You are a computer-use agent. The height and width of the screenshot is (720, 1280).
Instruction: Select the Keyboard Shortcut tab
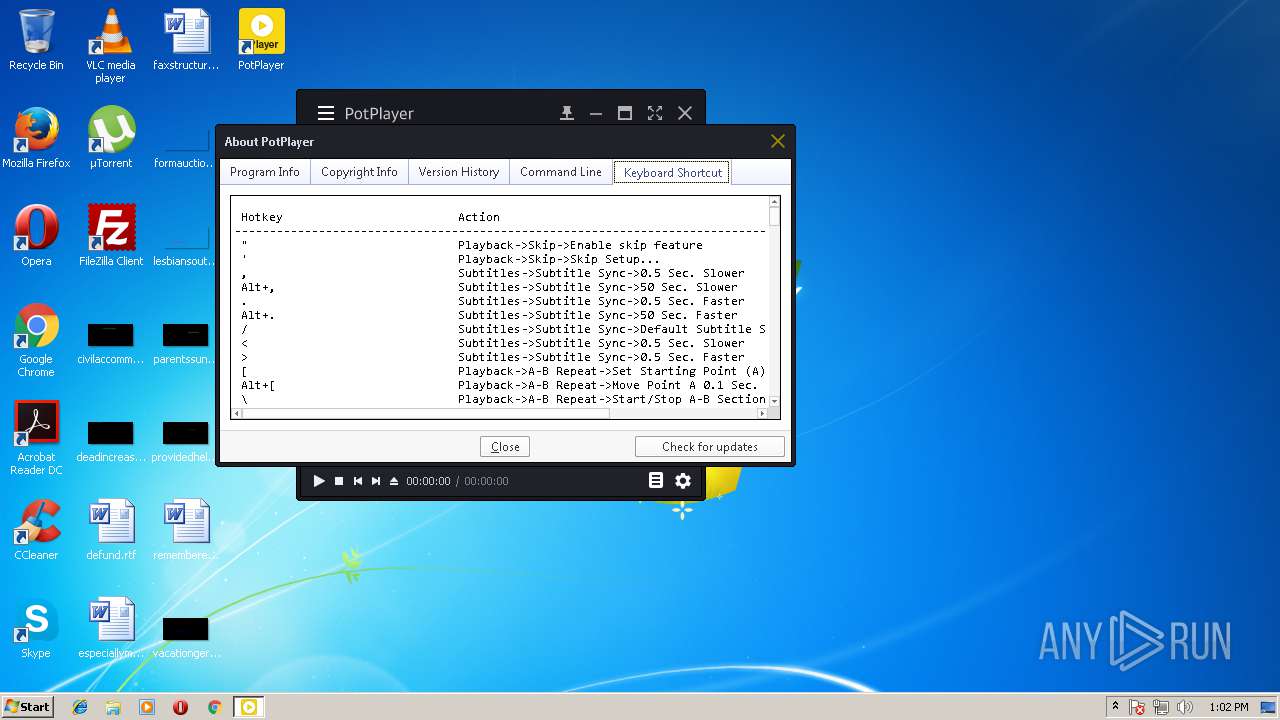tap(673, 172)
